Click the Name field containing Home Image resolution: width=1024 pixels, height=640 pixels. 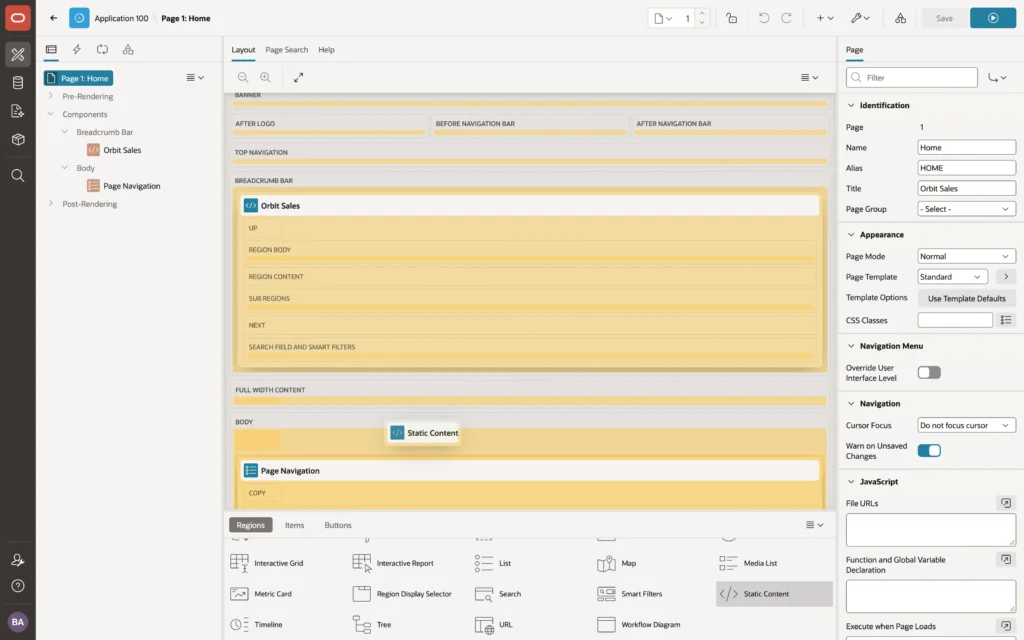(x=966, y=148)
